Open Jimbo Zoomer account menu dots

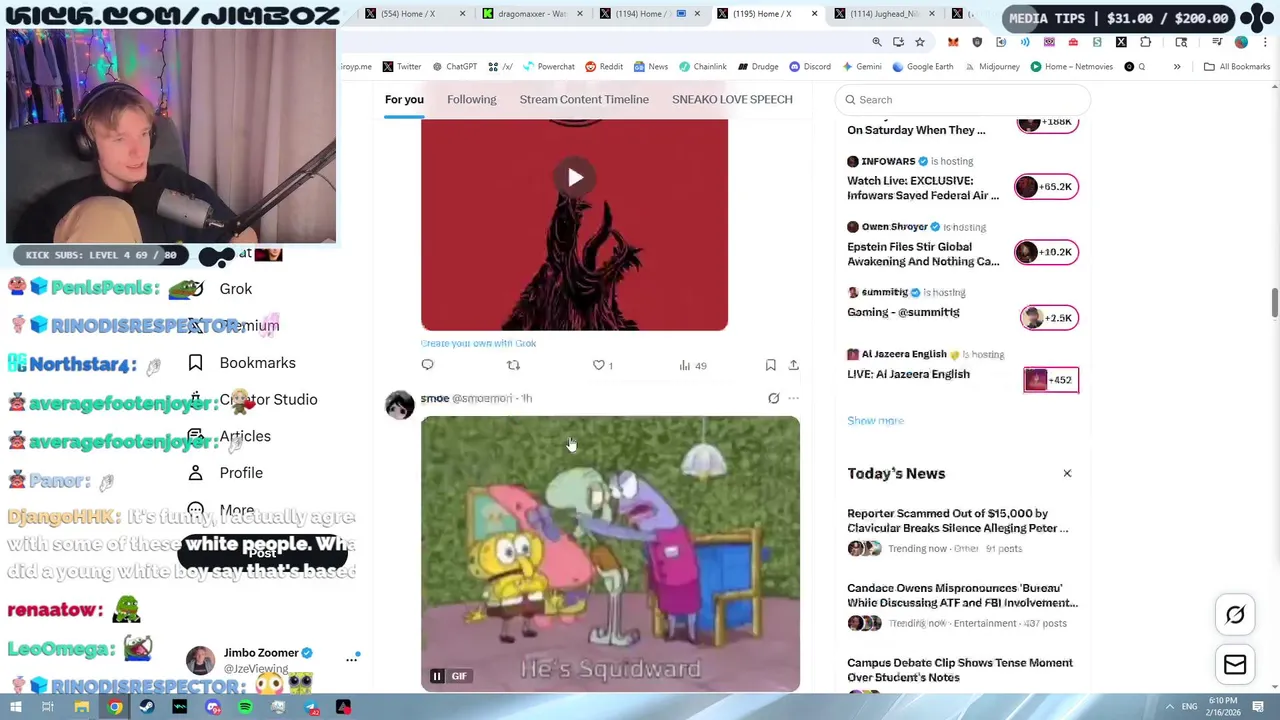click(x=352, y=659)
